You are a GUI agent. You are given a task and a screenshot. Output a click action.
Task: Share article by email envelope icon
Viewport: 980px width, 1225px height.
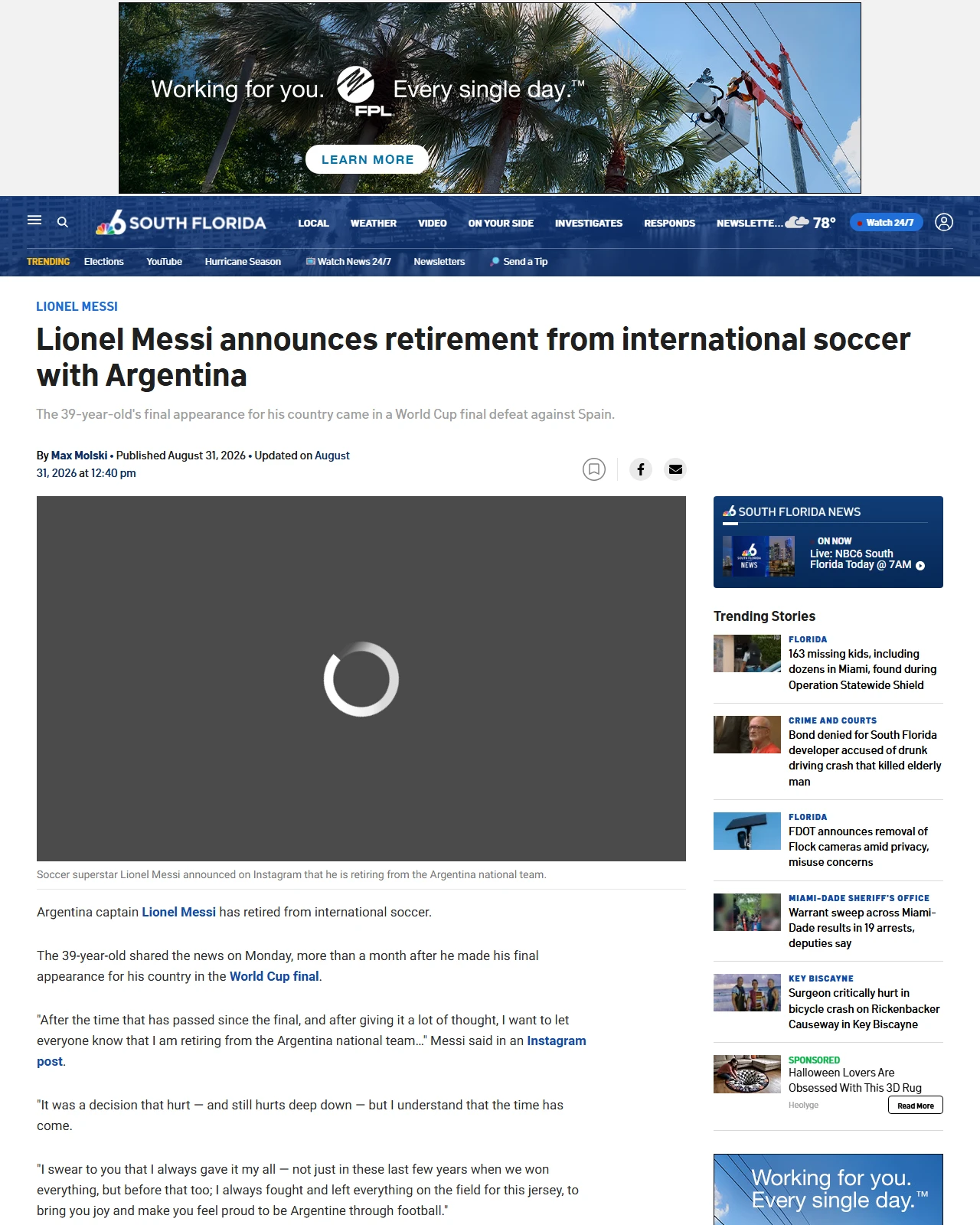pyautogui.click(x=675, y=469)
